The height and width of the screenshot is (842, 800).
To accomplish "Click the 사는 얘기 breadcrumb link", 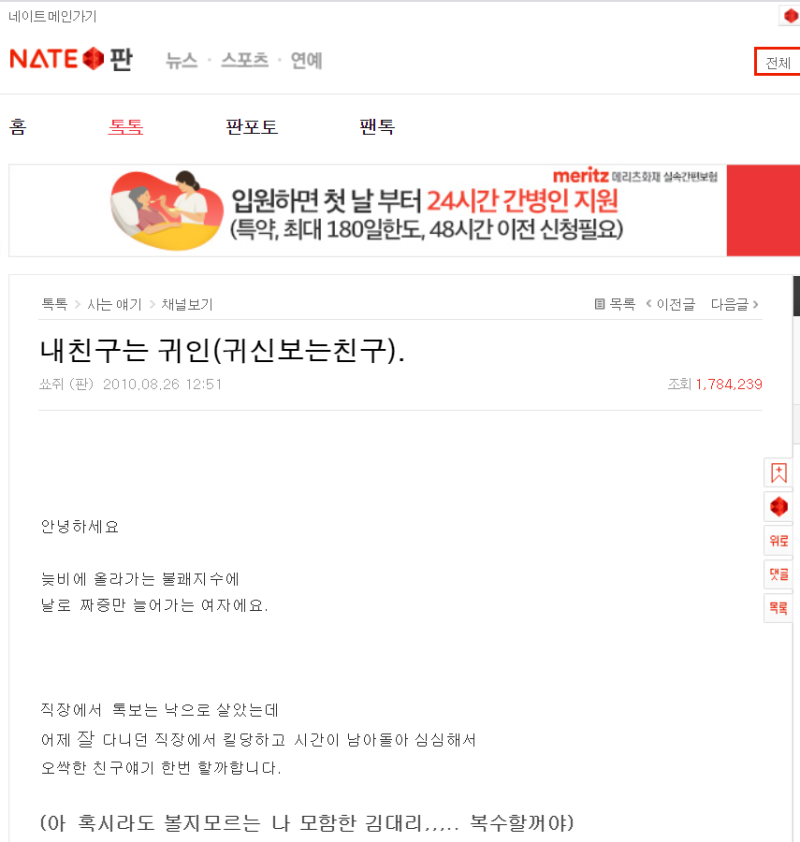I will pyautogui.click(x=114, y=304).
